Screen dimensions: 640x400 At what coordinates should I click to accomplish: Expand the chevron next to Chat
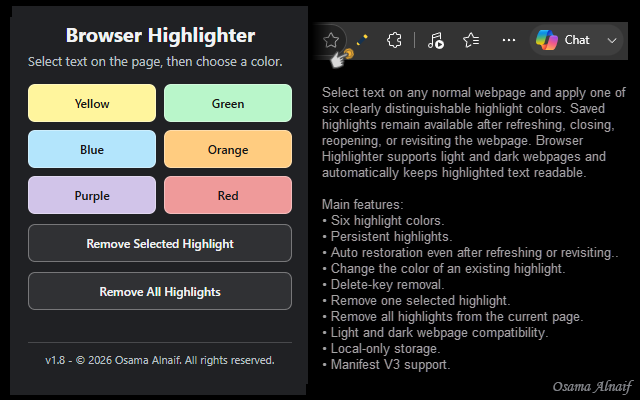coord(611,40)
